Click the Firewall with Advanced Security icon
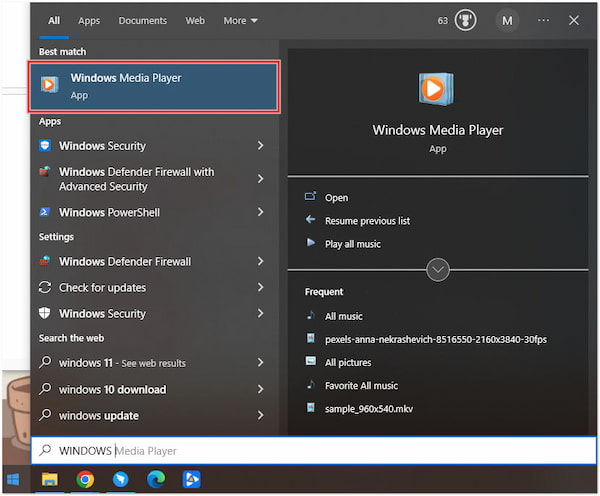This screenshot has height=496, width=600. tap(45, 171)
